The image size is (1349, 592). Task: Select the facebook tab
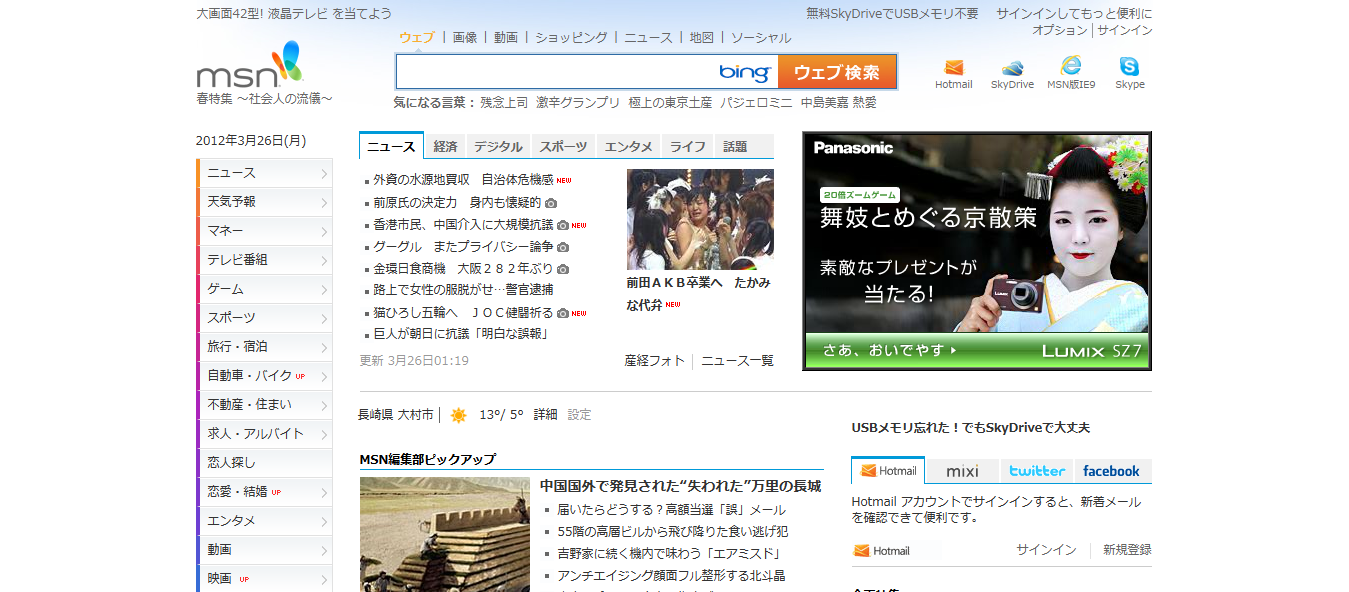(x=1112, y=471)
